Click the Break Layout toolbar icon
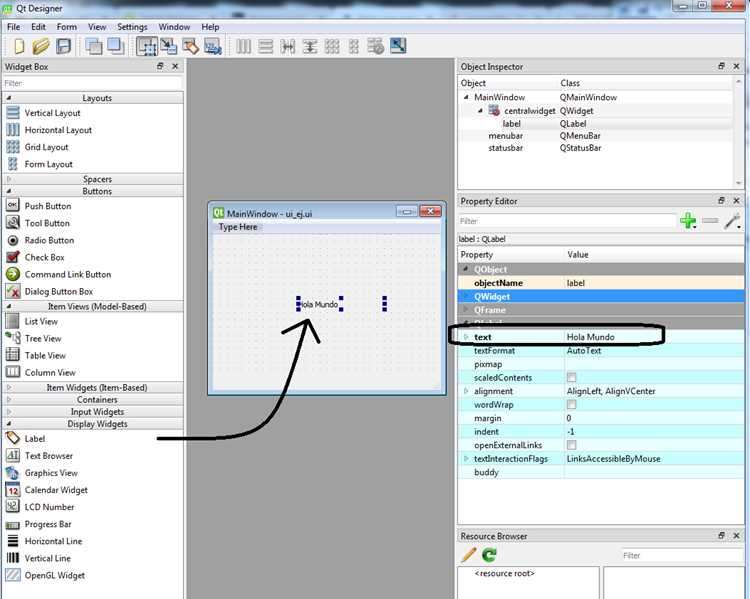Image resolution: width=750 pixels, height=599 pixels. (x=376, y=46)
